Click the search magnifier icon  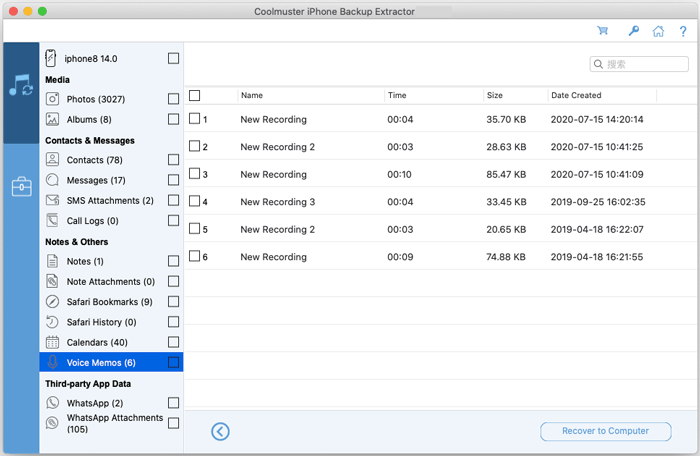[x=599, y=64]
